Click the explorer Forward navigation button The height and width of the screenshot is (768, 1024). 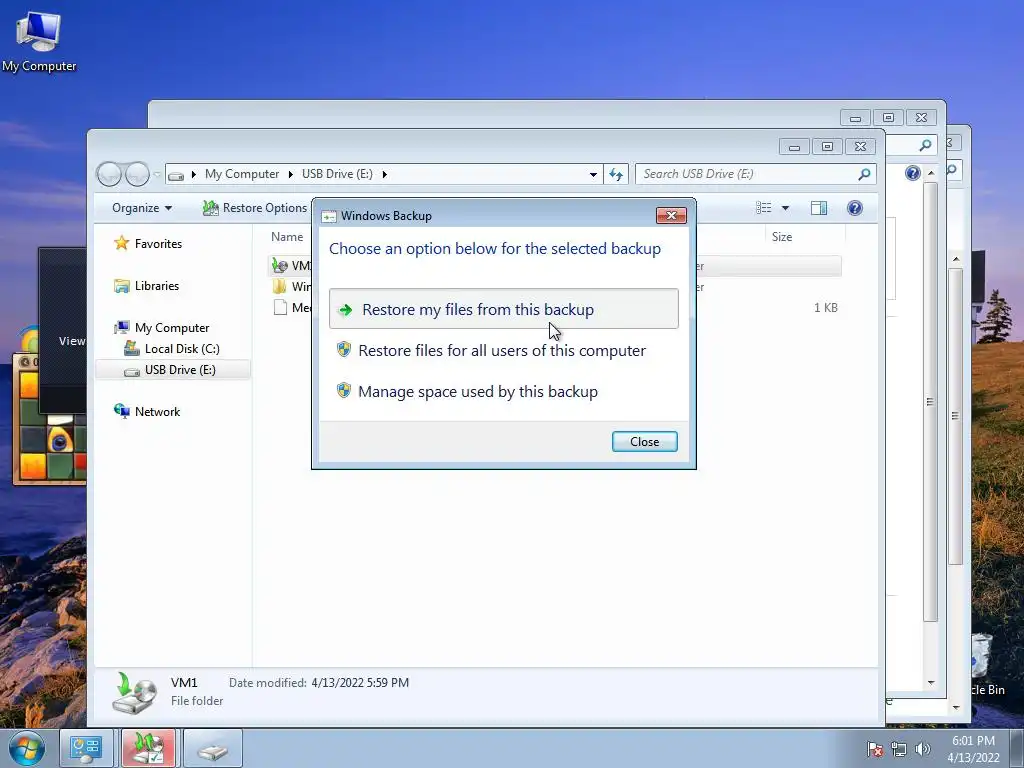tap(137, 174)
